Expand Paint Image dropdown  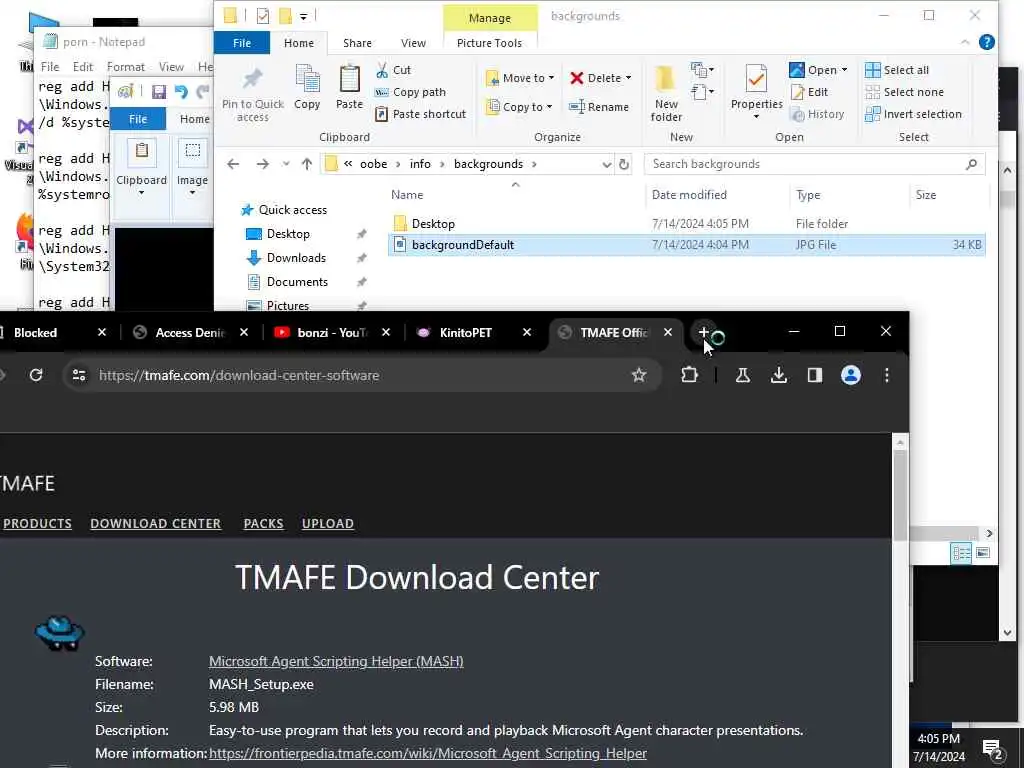coord(192,193)
